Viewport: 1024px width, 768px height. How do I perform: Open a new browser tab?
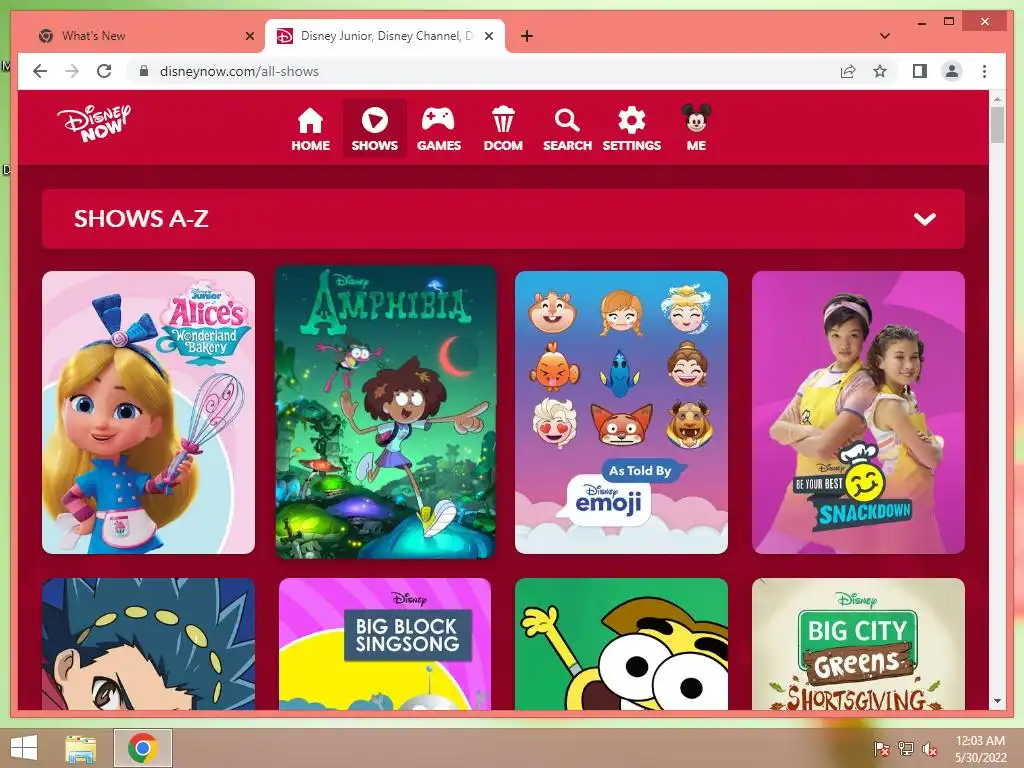point(527,37)
